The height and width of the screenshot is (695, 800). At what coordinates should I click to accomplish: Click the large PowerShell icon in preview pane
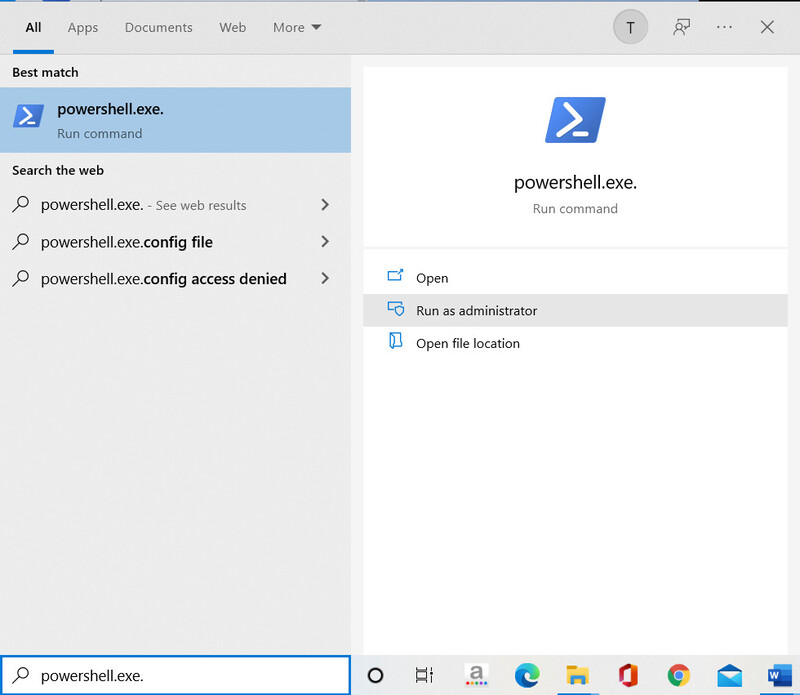pos(575,120)
